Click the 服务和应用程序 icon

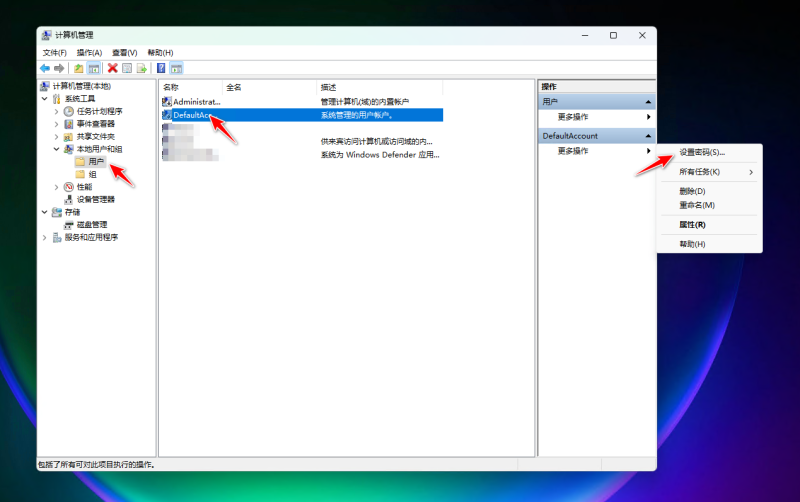coord(57,237)
